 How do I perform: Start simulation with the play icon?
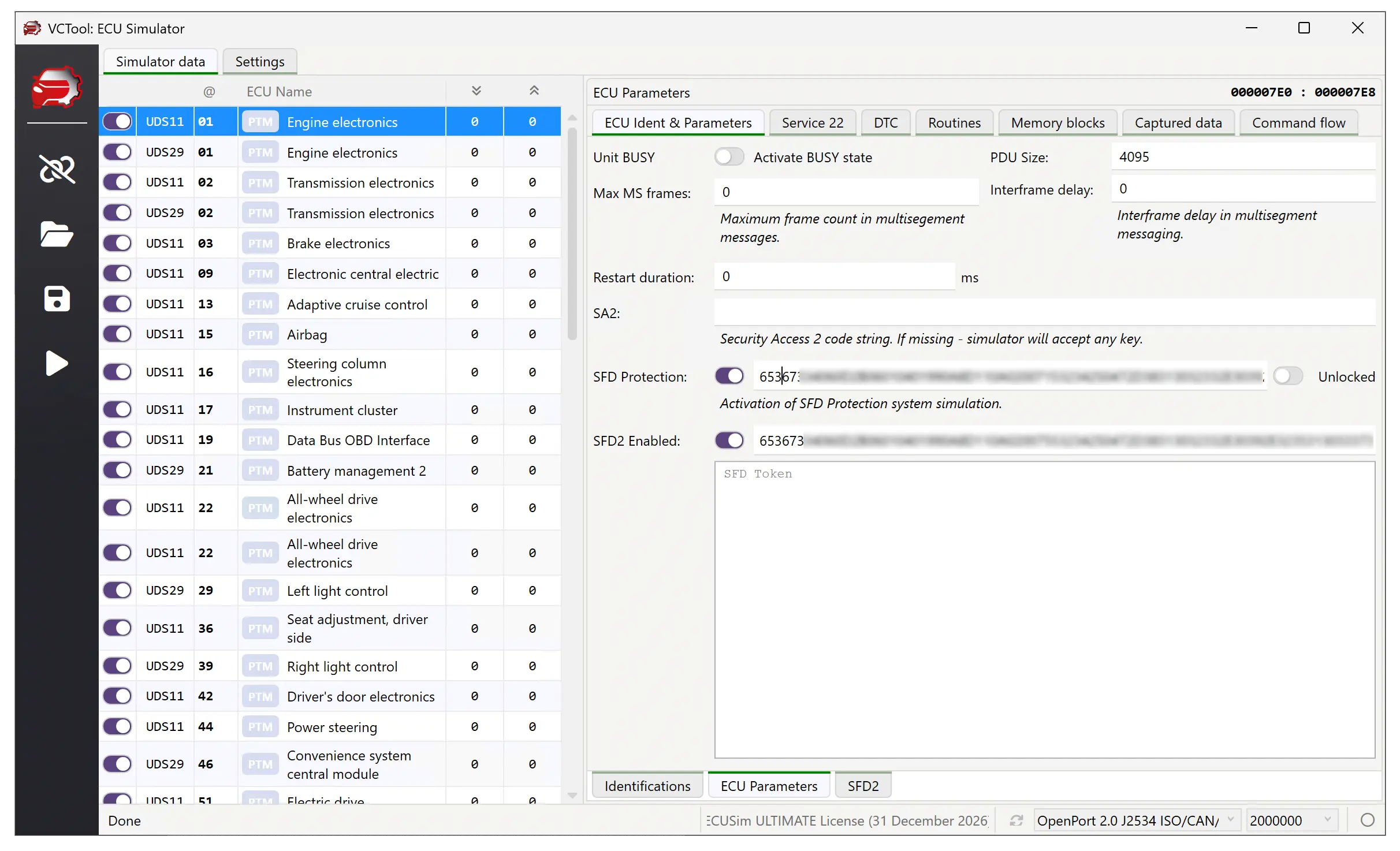point(57,363)
